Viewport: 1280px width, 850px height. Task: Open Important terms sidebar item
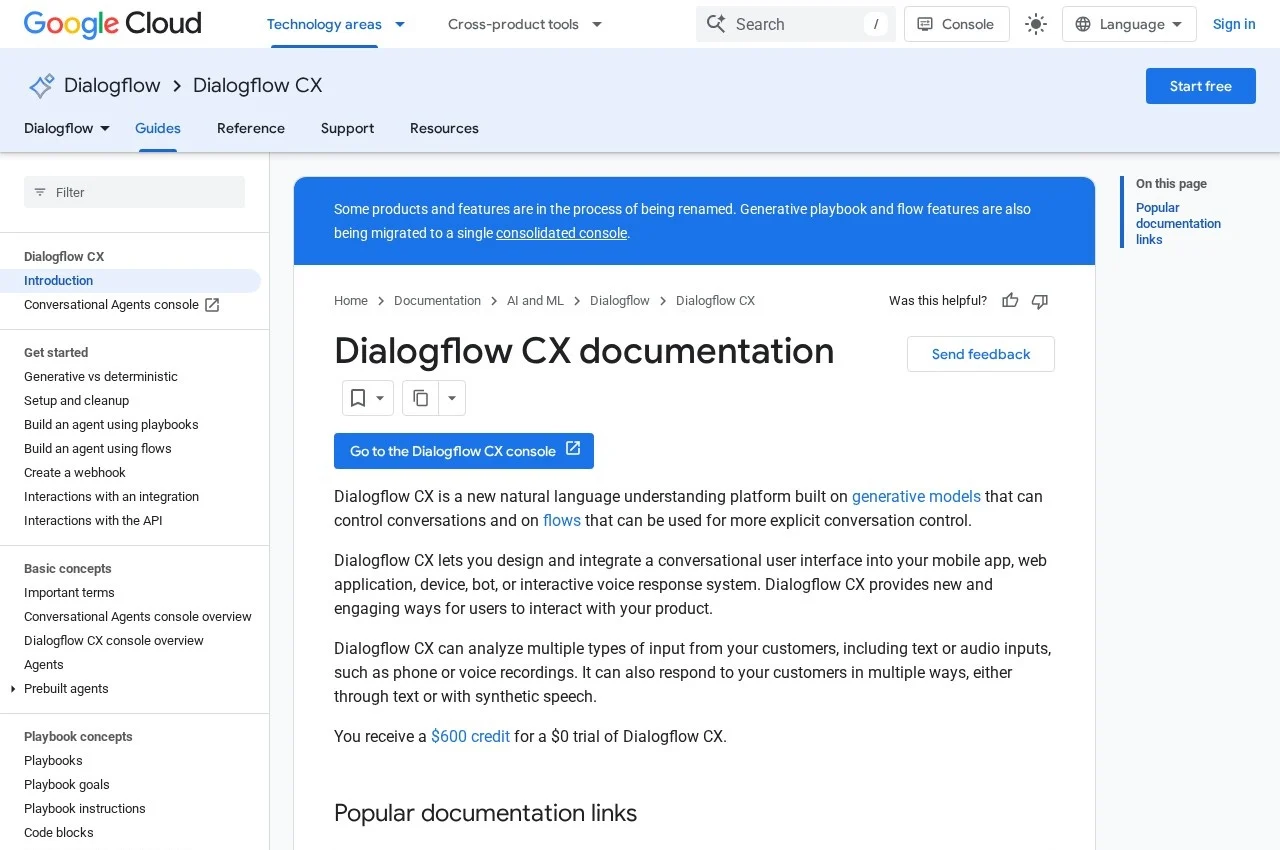click(x=69, y=593)
